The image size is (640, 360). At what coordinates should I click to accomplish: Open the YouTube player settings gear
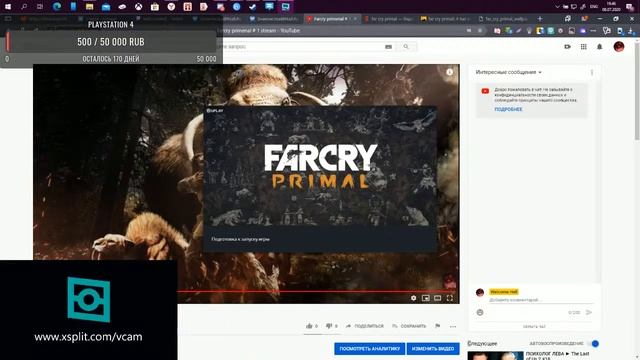(x=413, y=298)
